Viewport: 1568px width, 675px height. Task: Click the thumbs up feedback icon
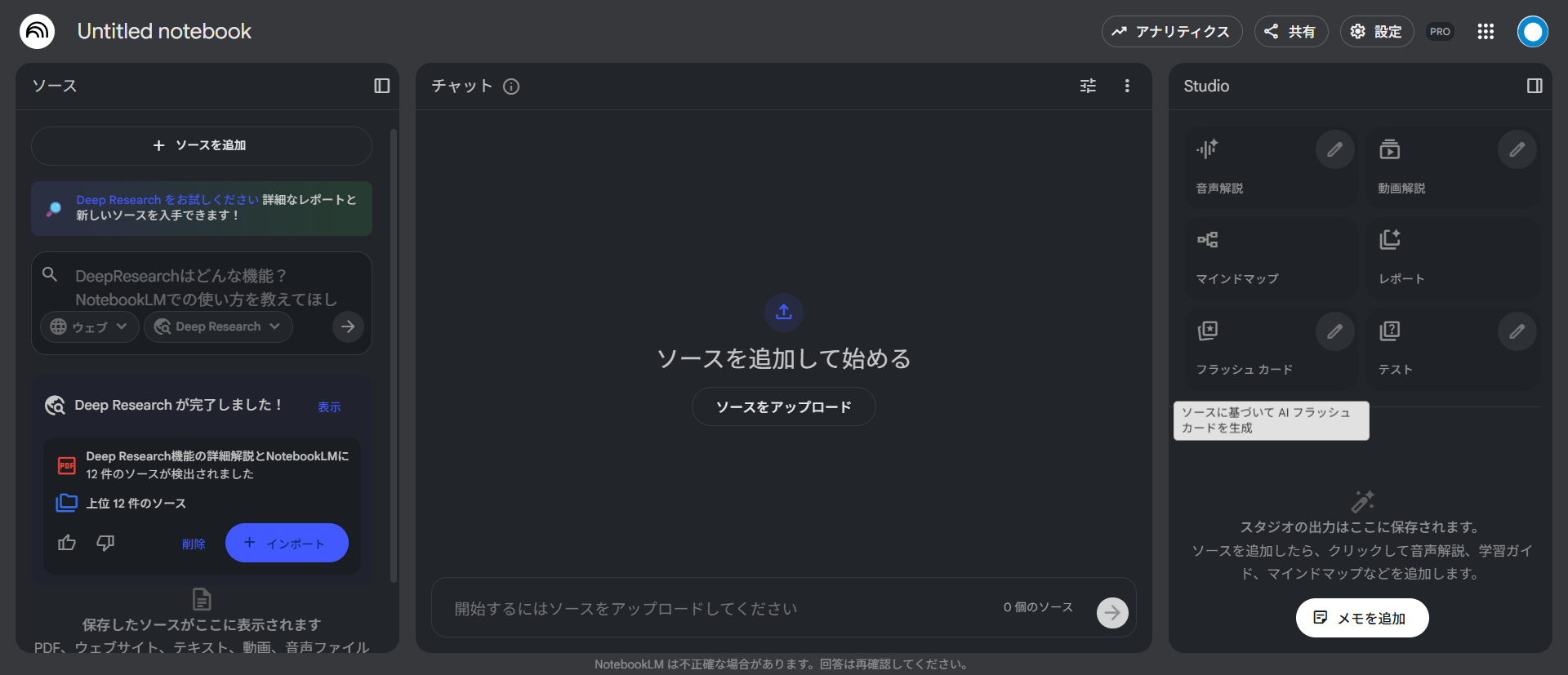tap(67, 543)
